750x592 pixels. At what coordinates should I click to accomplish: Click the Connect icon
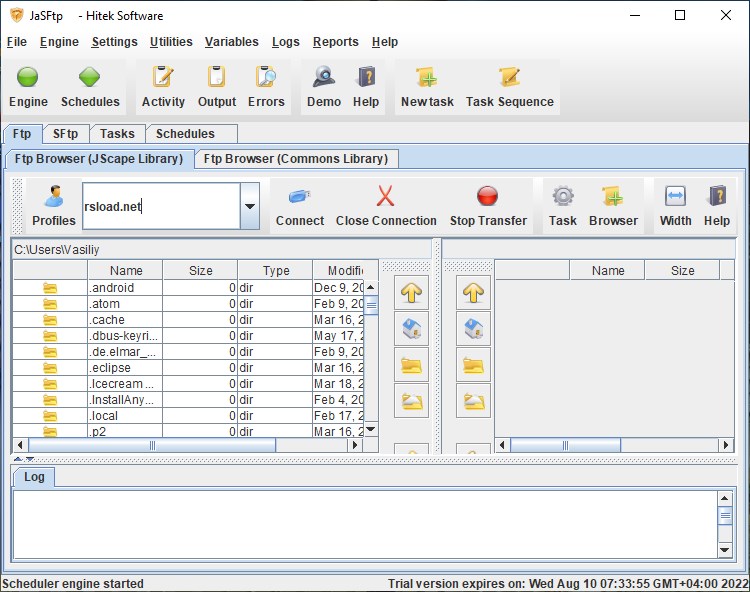[x=300, y=206]
